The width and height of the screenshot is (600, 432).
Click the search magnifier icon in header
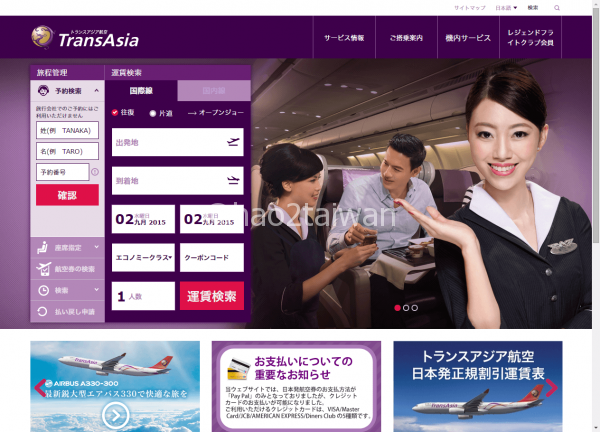point(557,7)
